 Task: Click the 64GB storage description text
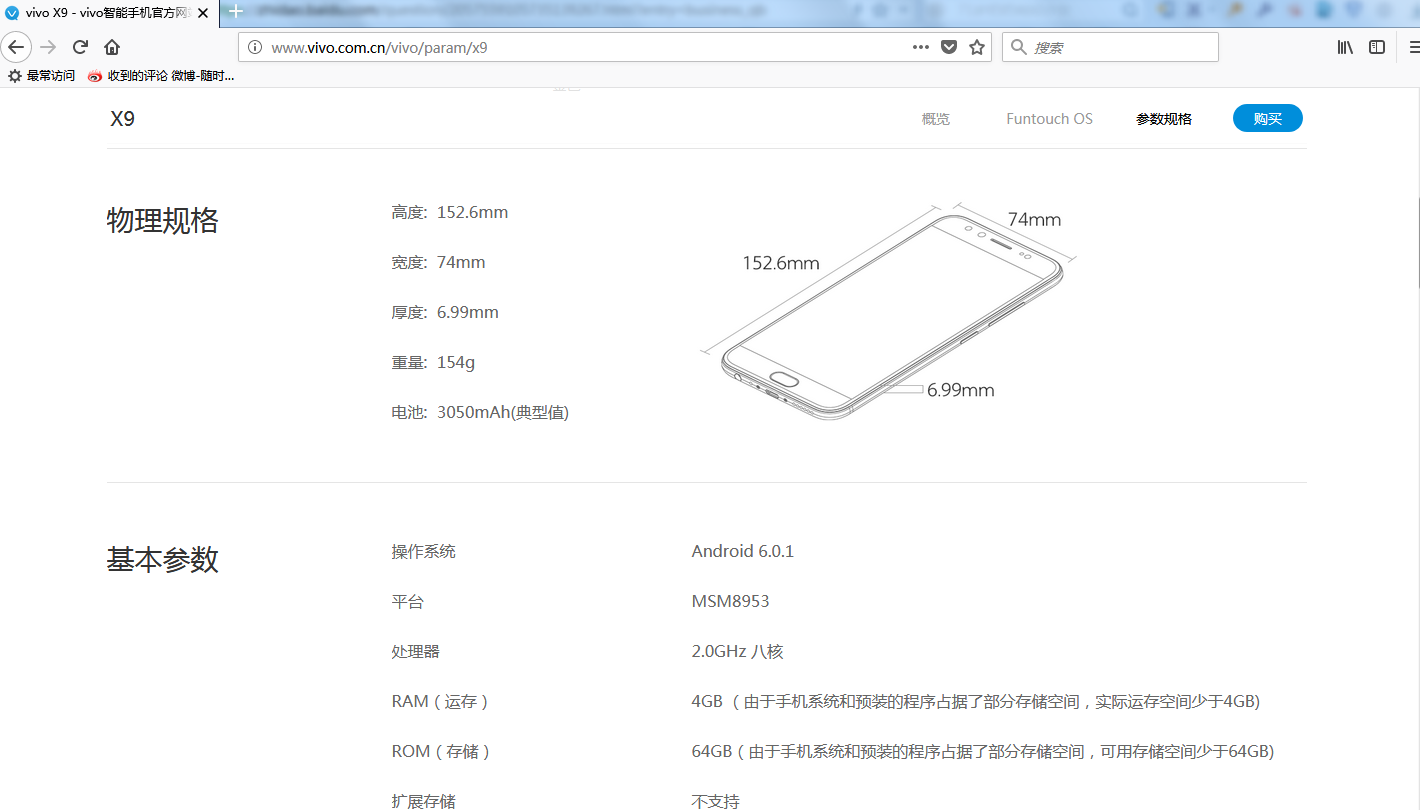click(x=983, y=751)
